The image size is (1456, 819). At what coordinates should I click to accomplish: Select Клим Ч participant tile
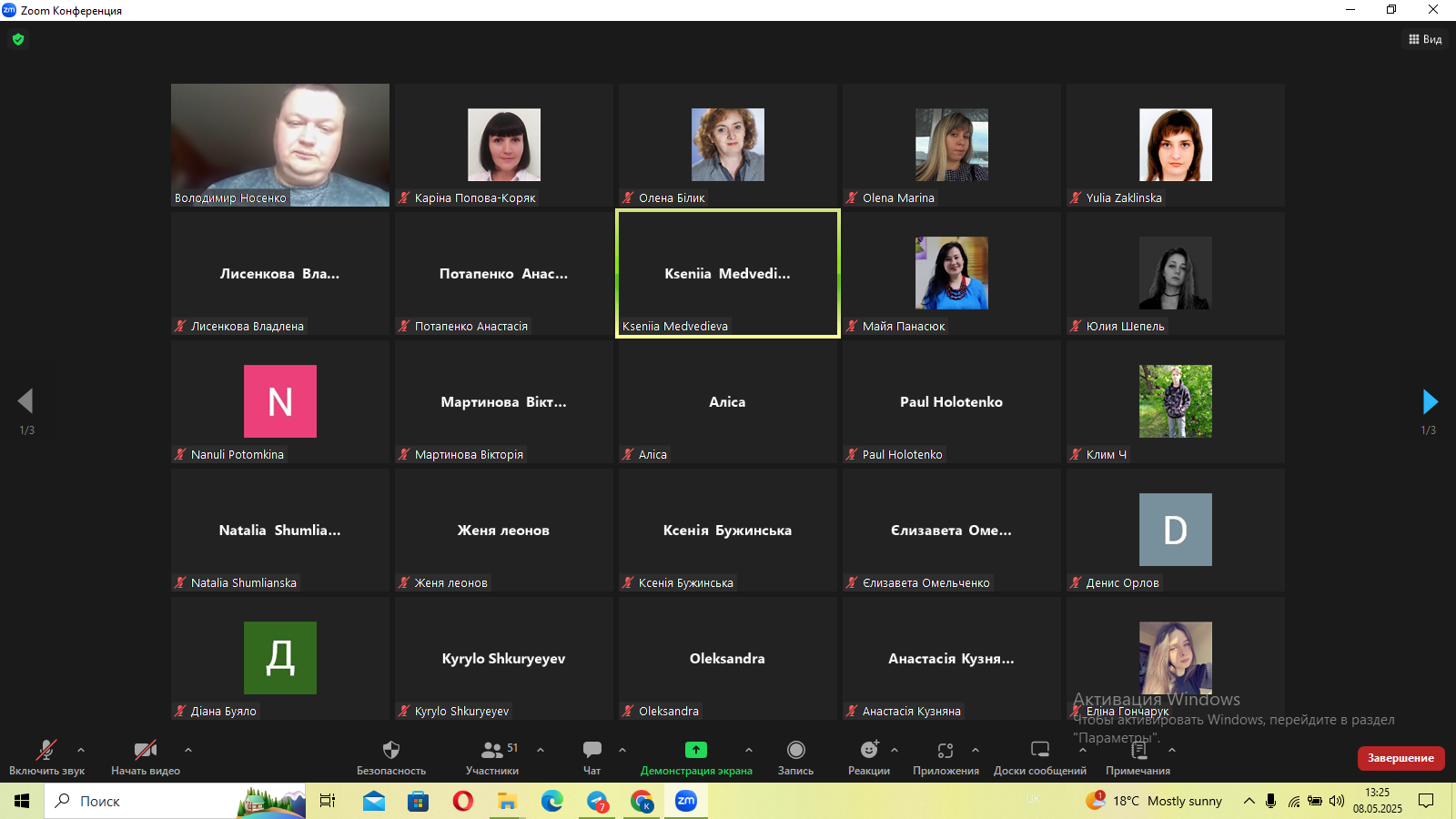[x=1176, y=401]
